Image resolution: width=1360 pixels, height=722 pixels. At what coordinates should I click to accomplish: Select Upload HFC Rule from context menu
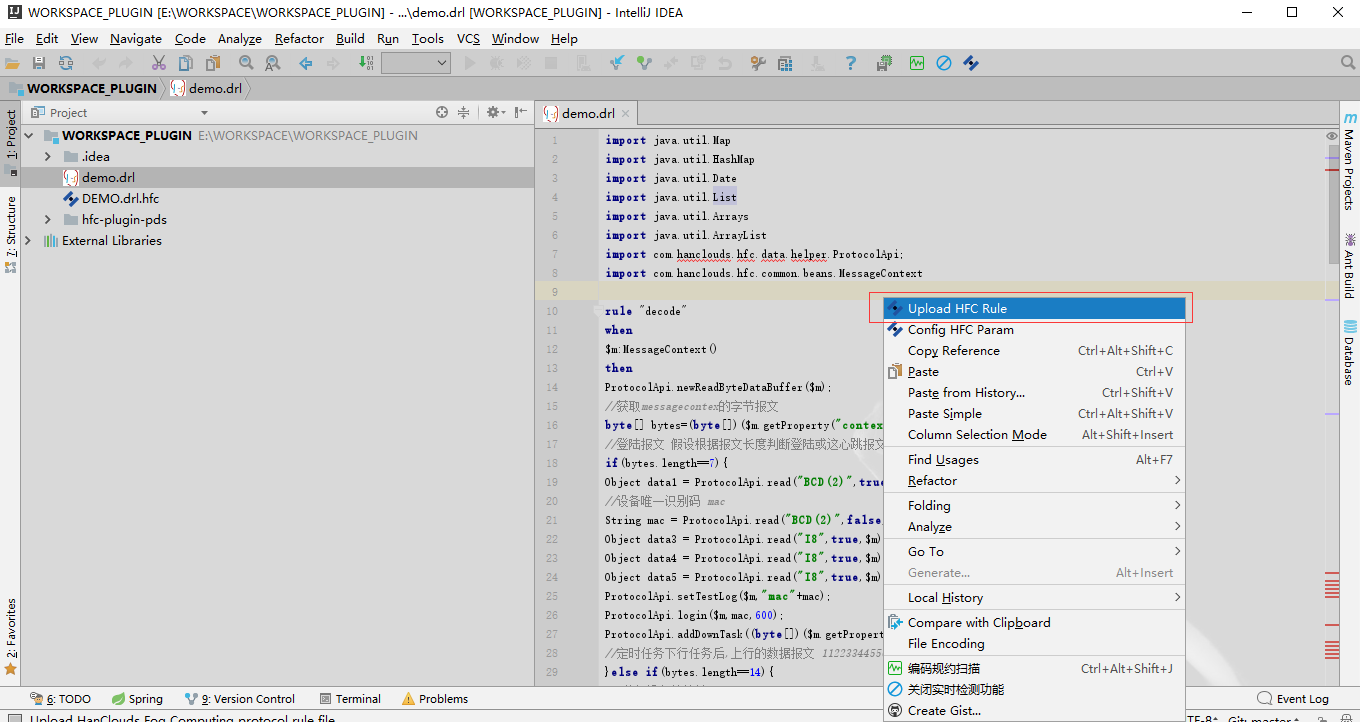[1034, 309]
